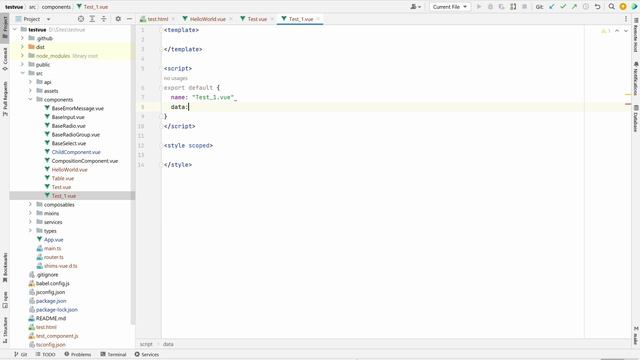Select README.md file

51,318
